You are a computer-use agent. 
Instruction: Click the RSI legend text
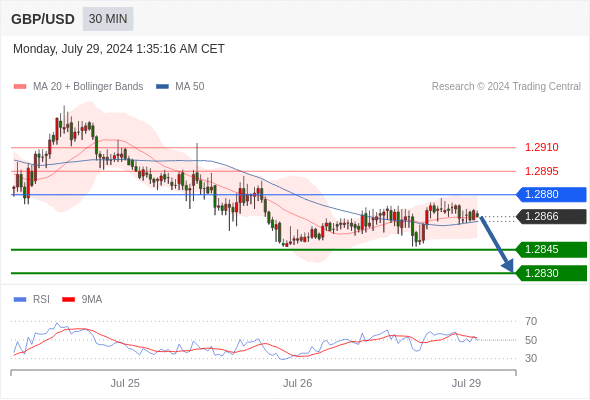[x=41, y=300]
